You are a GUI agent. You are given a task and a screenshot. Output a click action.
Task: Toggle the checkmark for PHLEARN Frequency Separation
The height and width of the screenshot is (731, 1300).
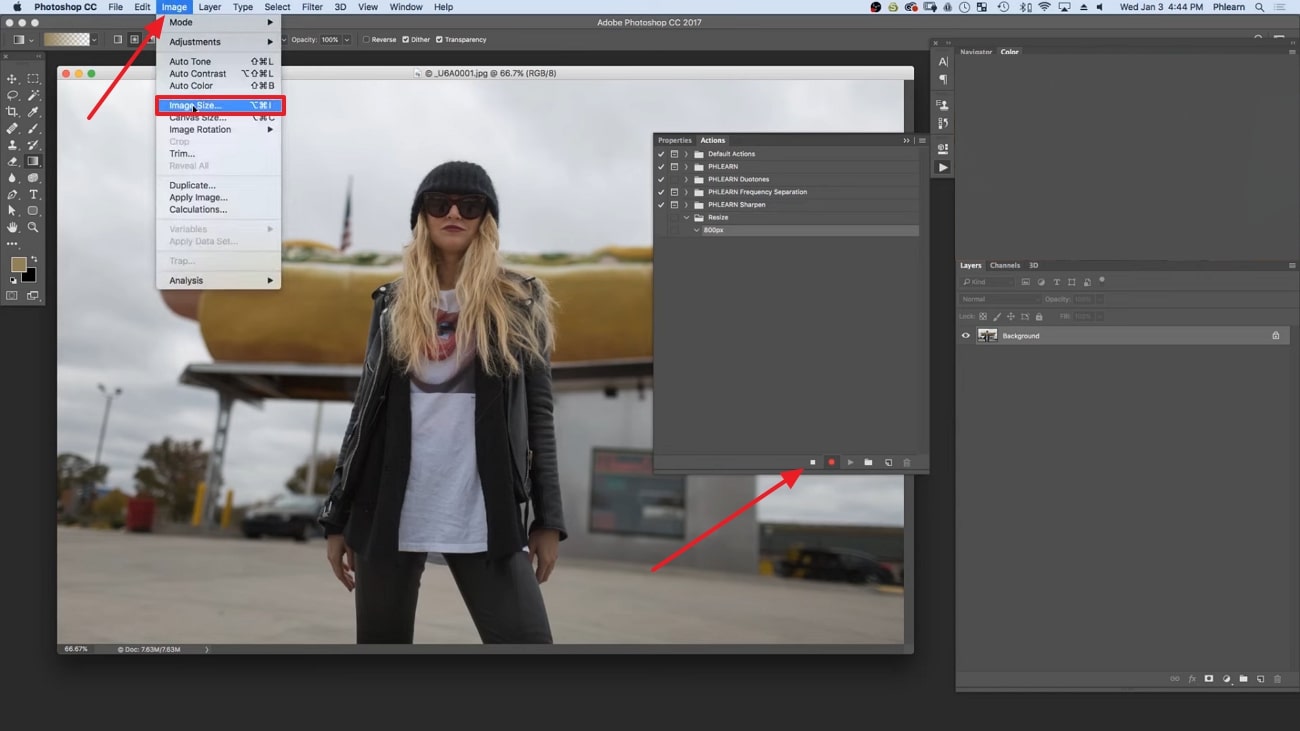[661, 192]
